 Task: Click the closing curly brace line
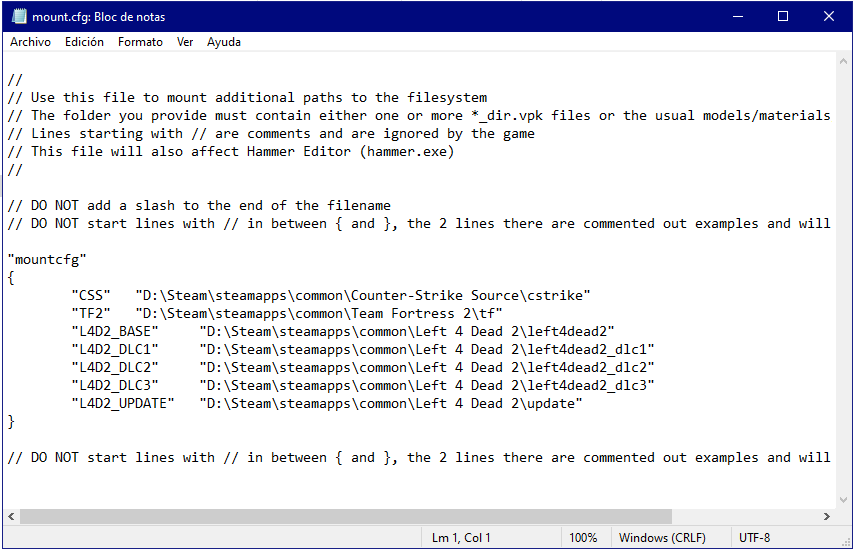coord(11,422)
